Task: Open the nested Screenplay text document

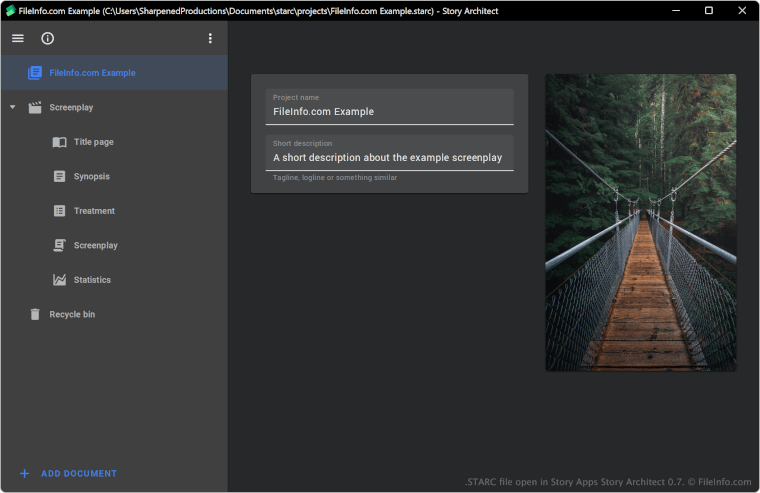Action: [95, 246]
